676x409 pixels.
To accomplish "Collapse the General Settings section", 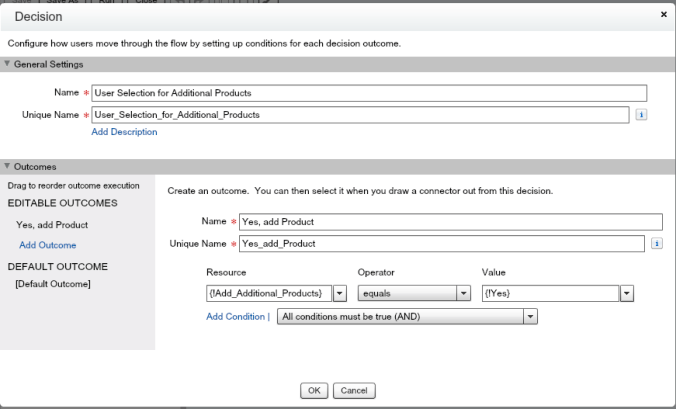I will (x=7, y=64).
